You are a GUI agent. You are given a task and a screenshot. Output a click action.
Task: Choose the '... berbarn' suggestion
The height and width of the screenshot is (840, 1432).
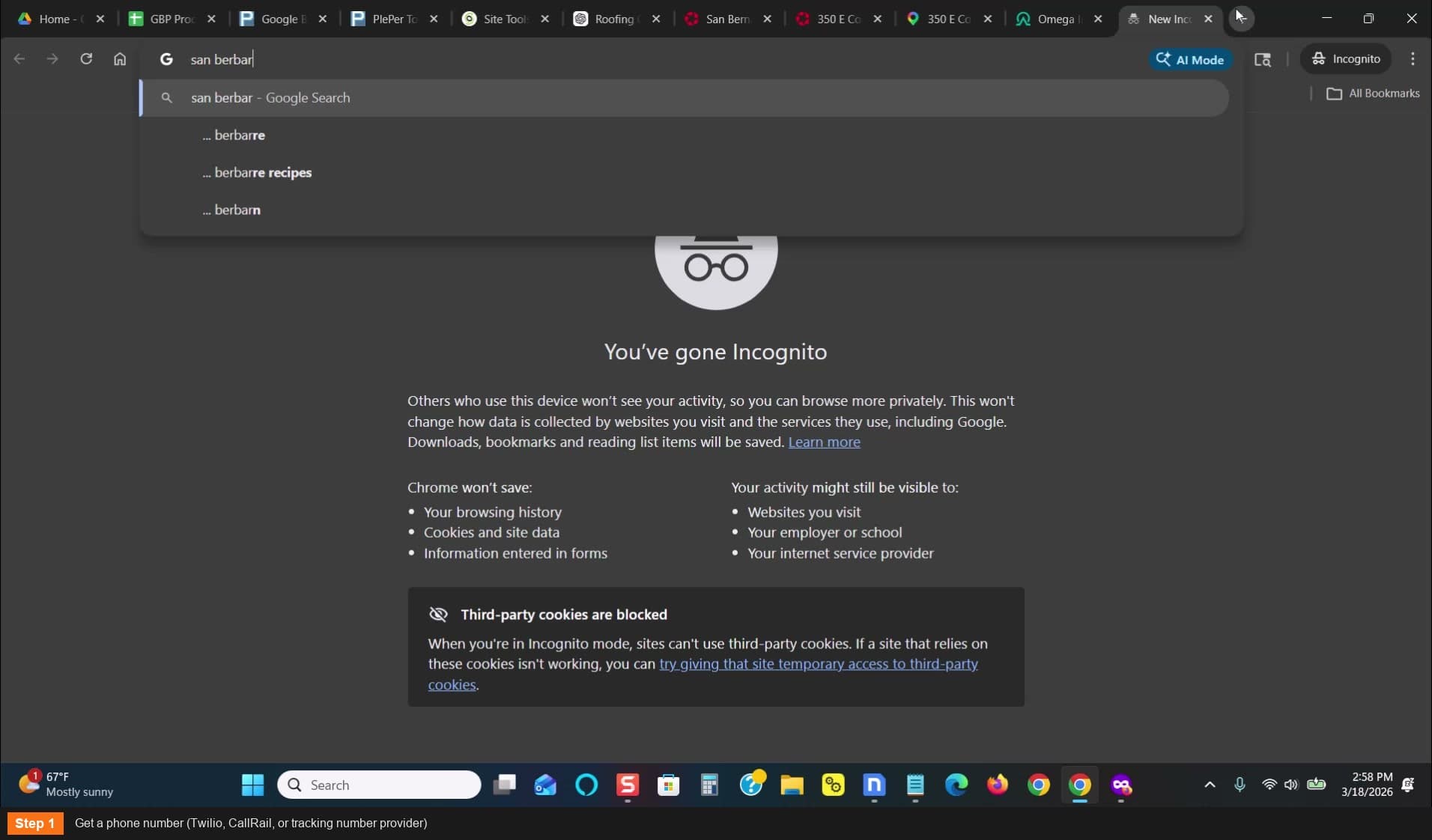click(x=685, y=210)
